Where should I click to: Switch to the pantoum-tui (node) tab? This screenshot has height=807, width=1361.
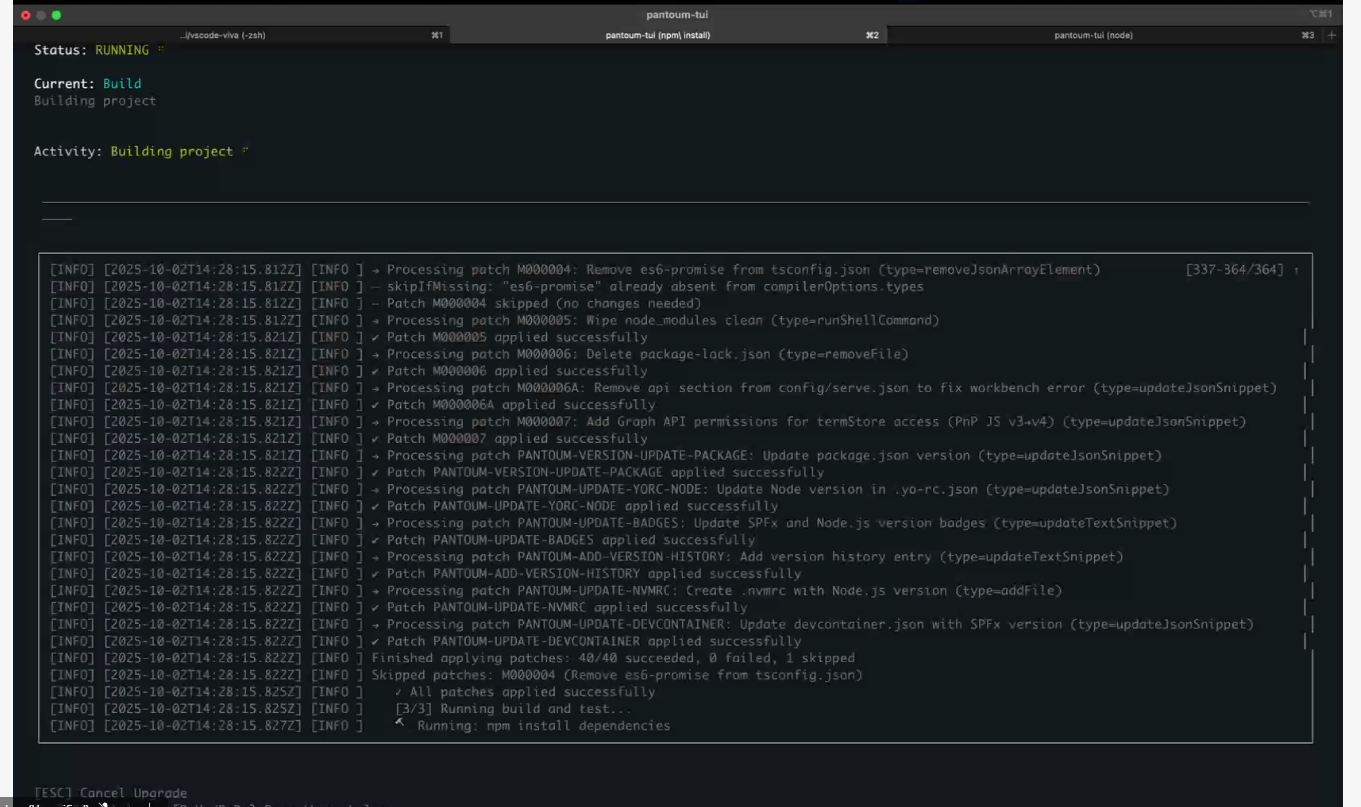[x=1093, y=35]
